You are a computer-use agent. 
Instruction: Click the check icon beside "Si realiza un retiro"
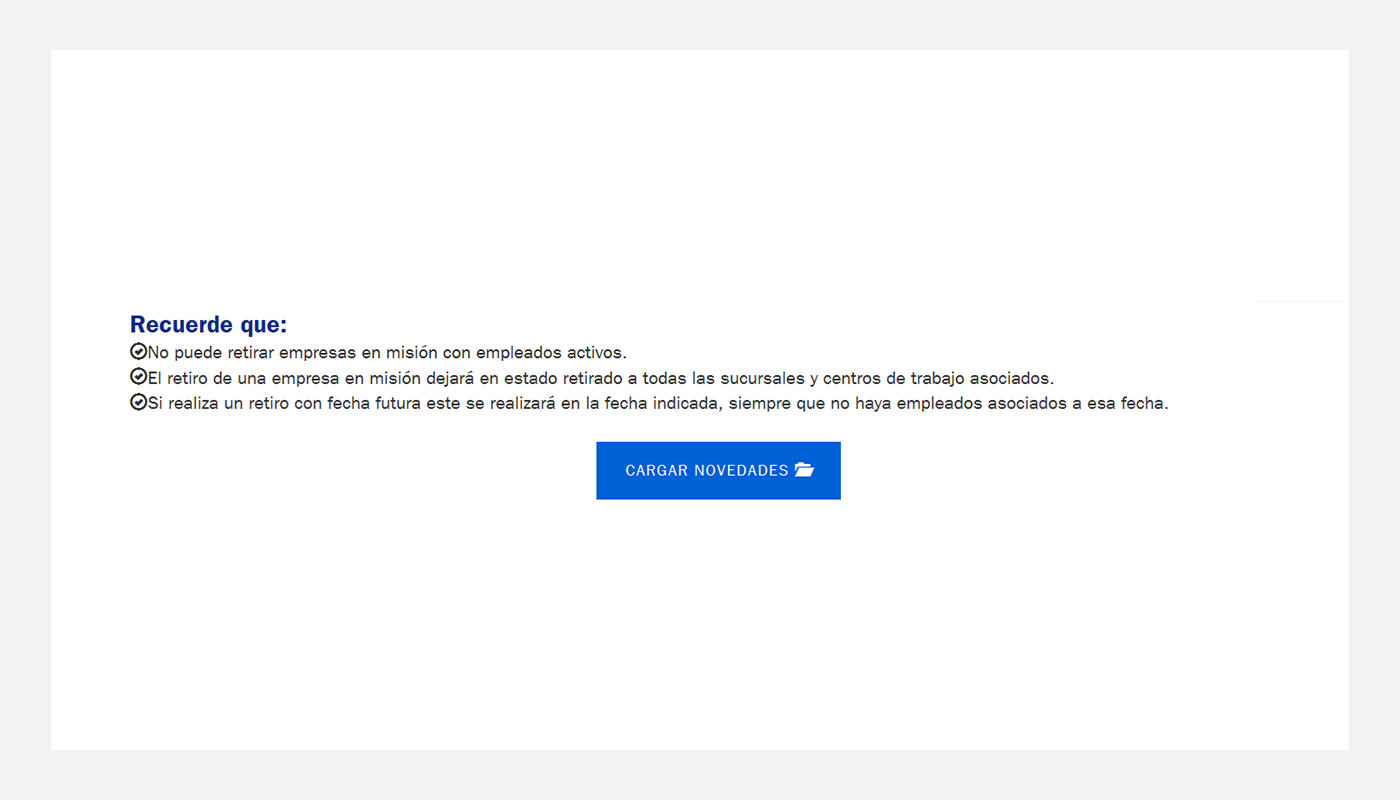point(138,403)
